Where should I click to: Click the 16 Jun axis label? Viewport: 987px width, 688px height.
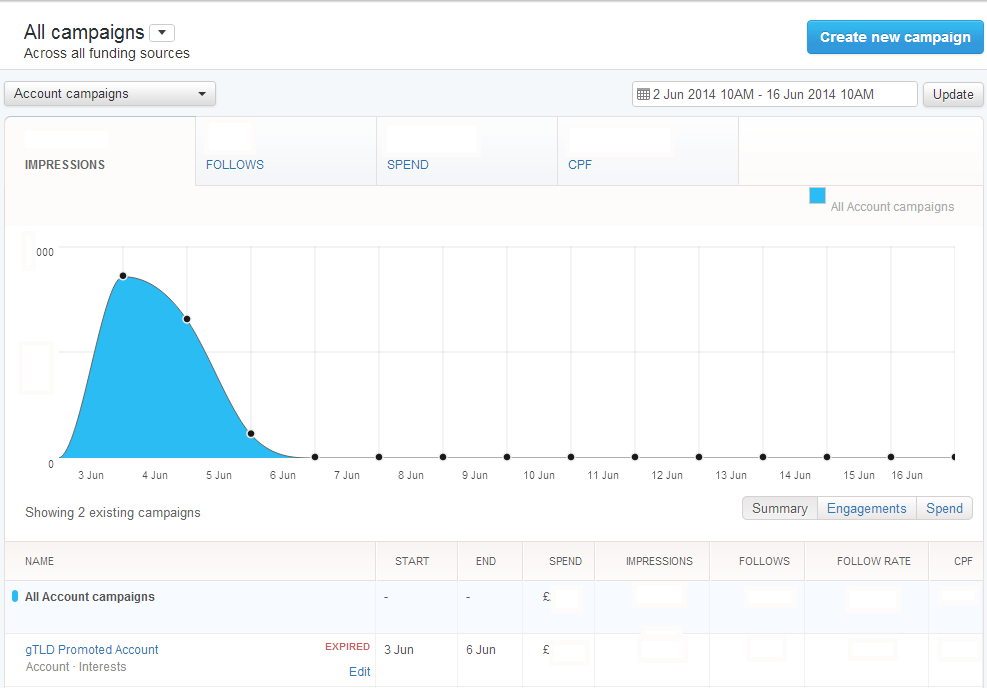[907, 475]
